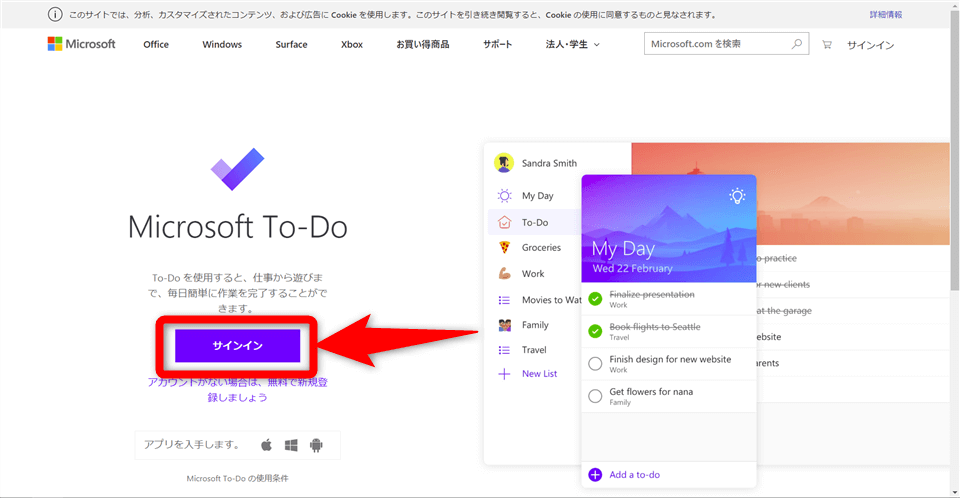Image resolution: width=960 pixels, height=498 pixels.
Task: Open 詳細情報 link in cookie banner
Action: pos(885,15)
